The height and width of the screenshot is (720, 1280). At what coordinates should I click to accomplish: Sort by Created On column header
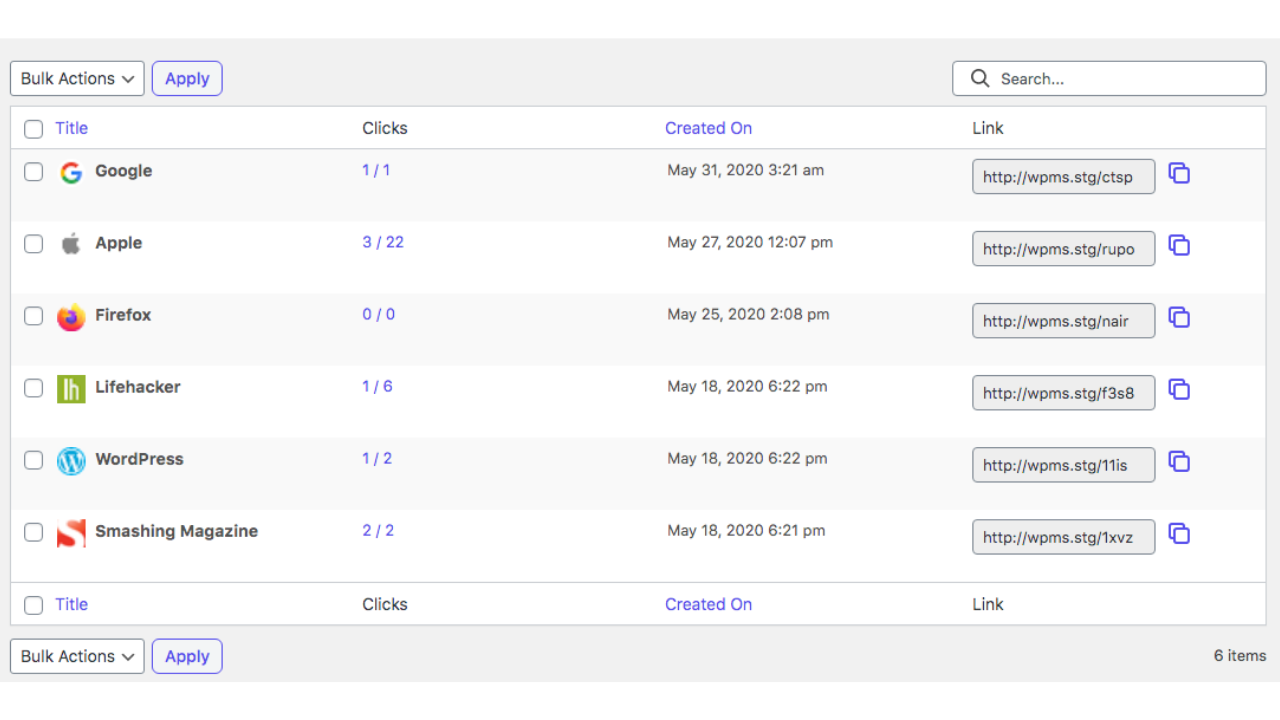point(708,128)
